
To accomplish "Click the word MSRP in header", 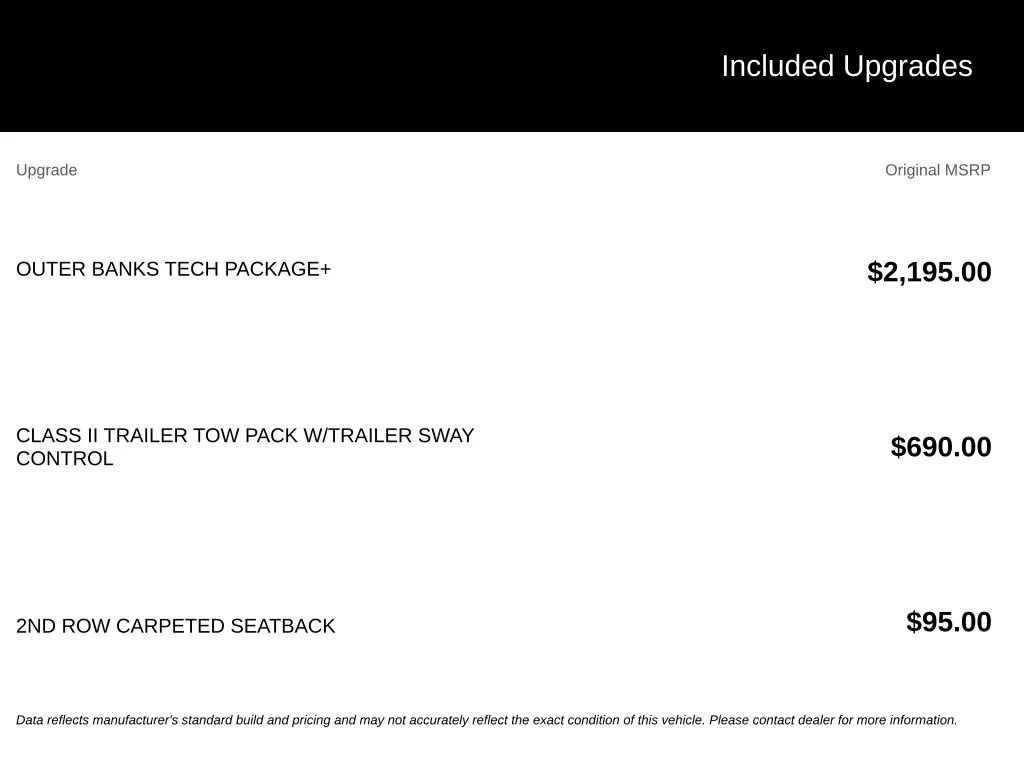I will (967, 170).
